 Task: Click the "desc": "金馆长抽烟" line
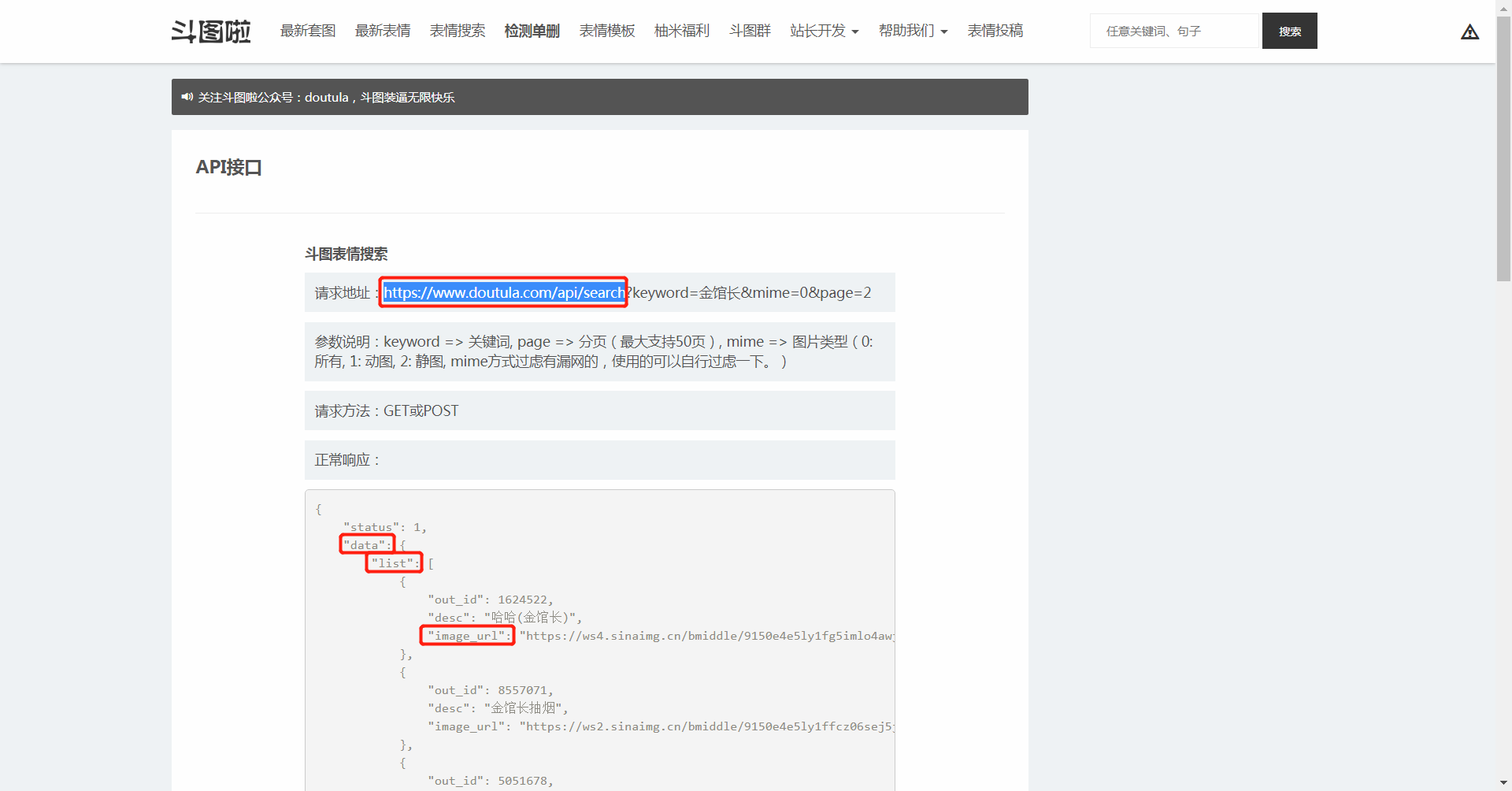point(498,708)
